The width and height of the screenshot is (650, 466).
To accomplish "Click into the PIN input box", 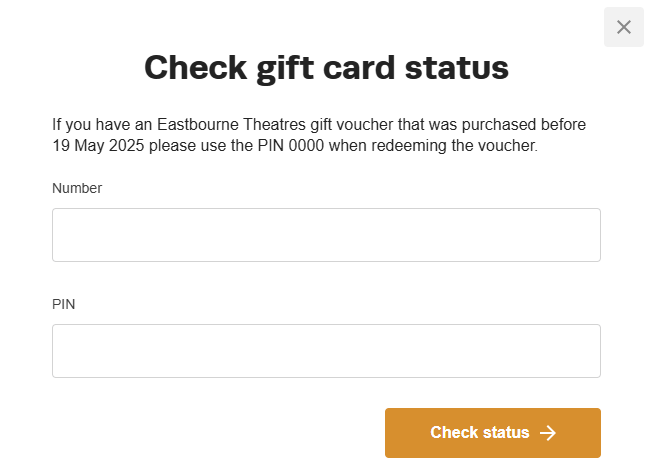I will [326, 351].
